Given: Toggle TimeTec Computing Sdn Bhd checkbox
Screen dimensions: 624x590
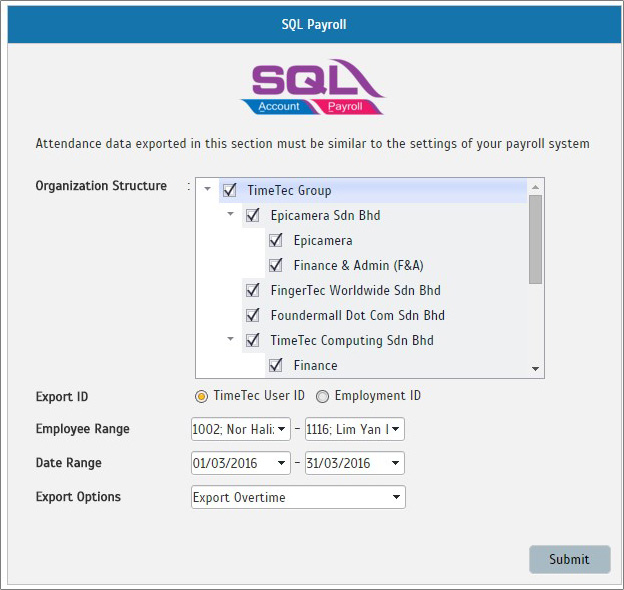Looking at the screenshot, I should pyautogui.click(x=253, y=341).
